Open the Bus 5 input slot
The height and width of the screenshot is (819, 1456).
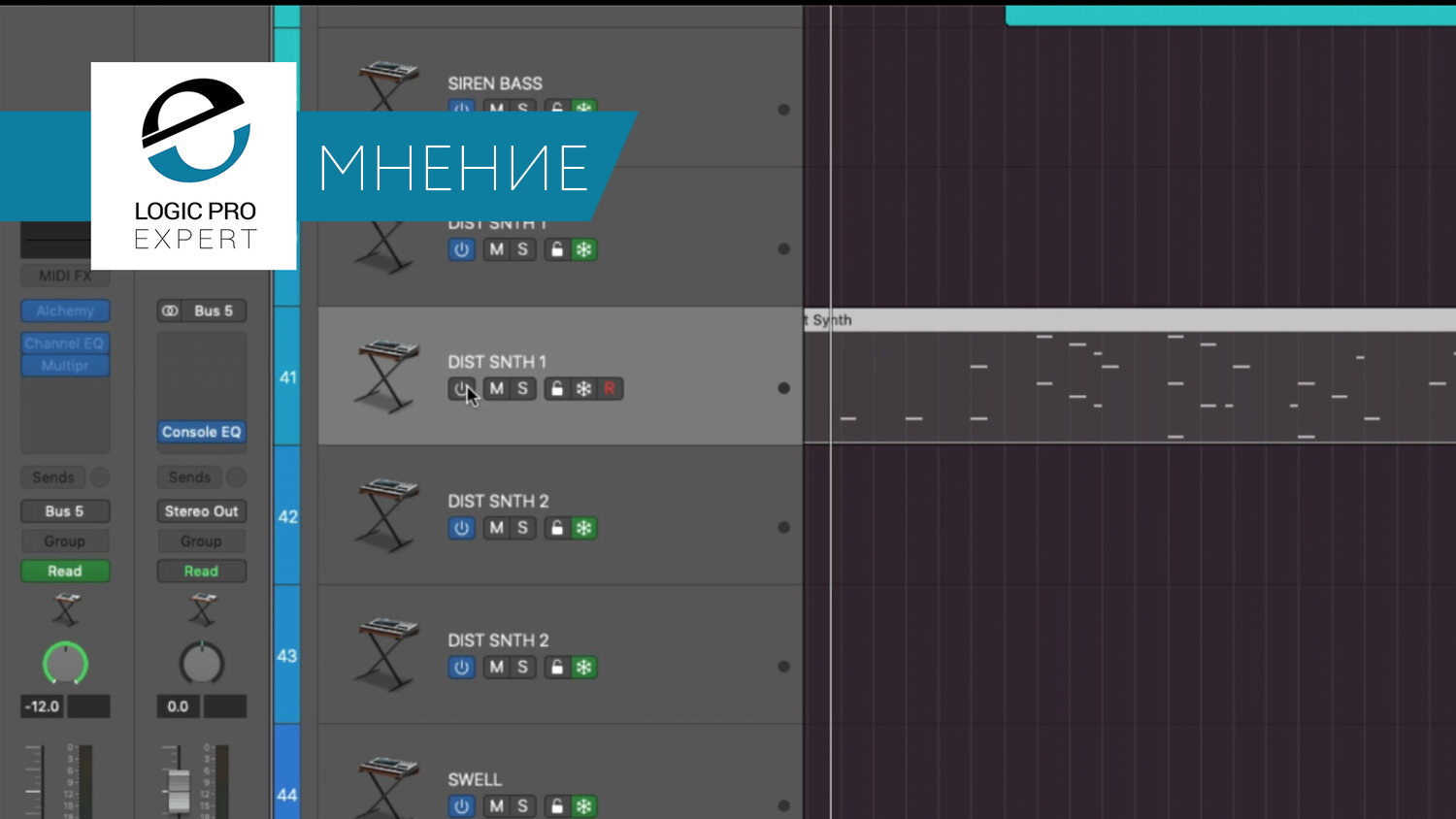click(202, 311)
